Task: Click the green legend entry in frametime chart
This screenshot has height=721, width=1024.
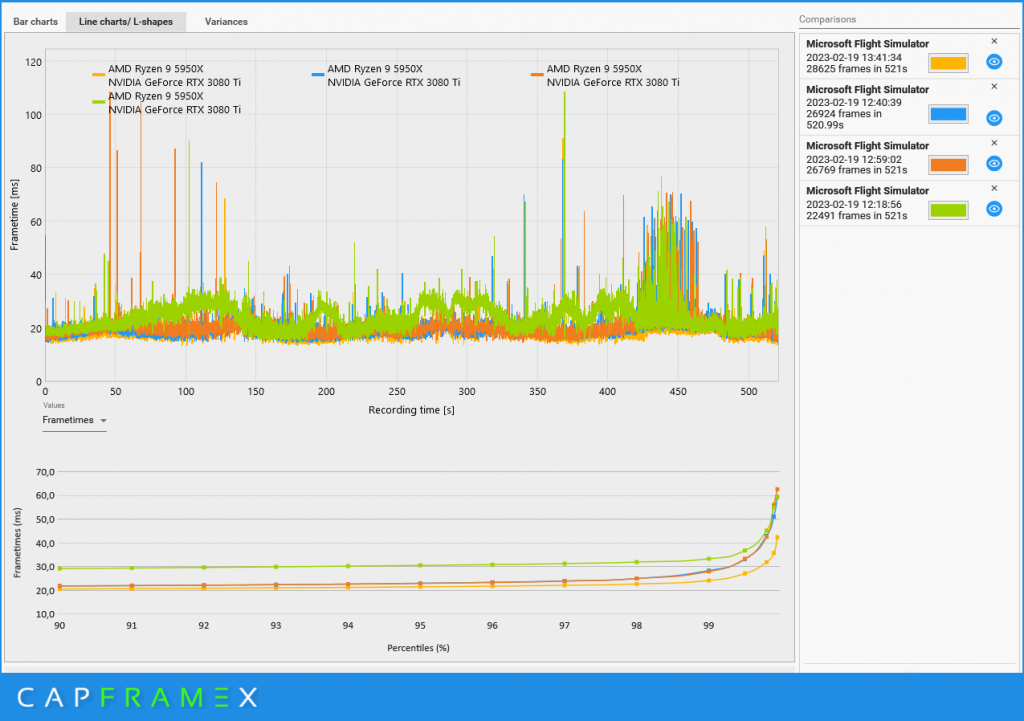Action: (167, 103)
